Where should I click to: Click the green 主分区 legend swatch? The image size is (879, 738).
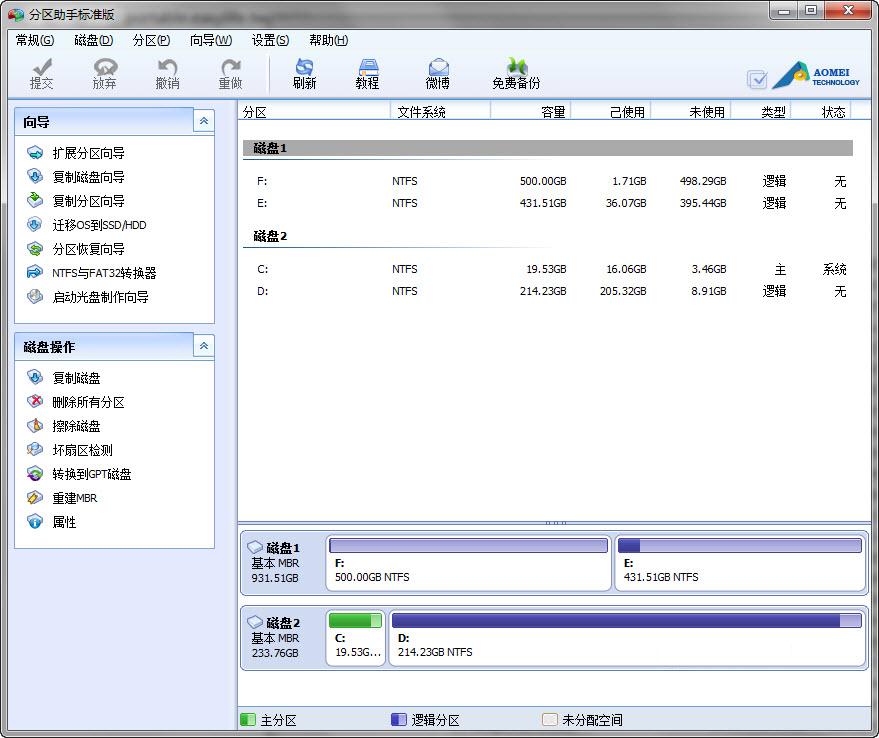click(248, 719)
